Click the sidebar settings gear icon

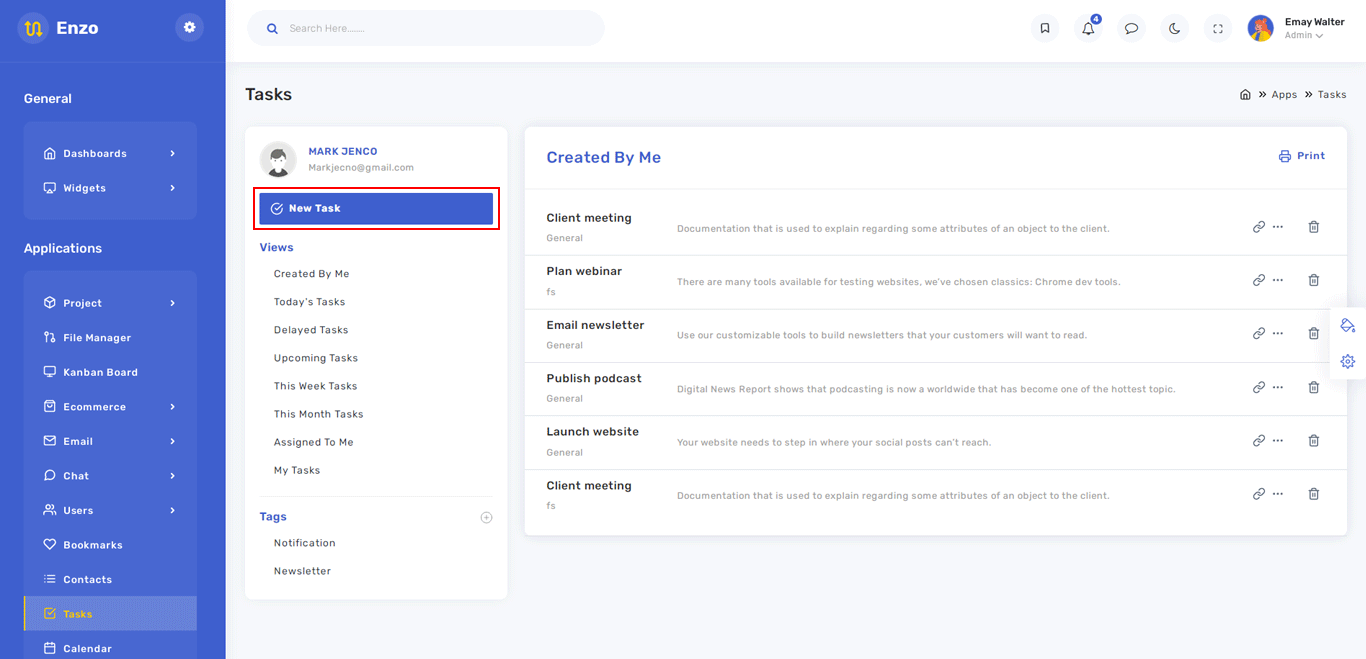click(189, 28)
